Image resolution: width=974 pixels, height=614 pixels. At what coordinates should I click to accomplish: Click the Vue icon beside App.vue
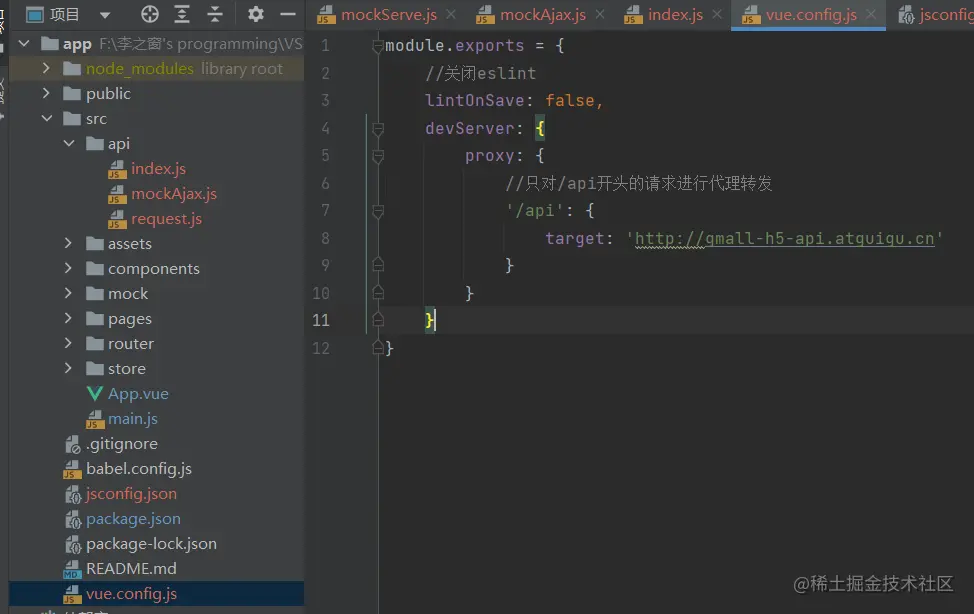point(94,393)
